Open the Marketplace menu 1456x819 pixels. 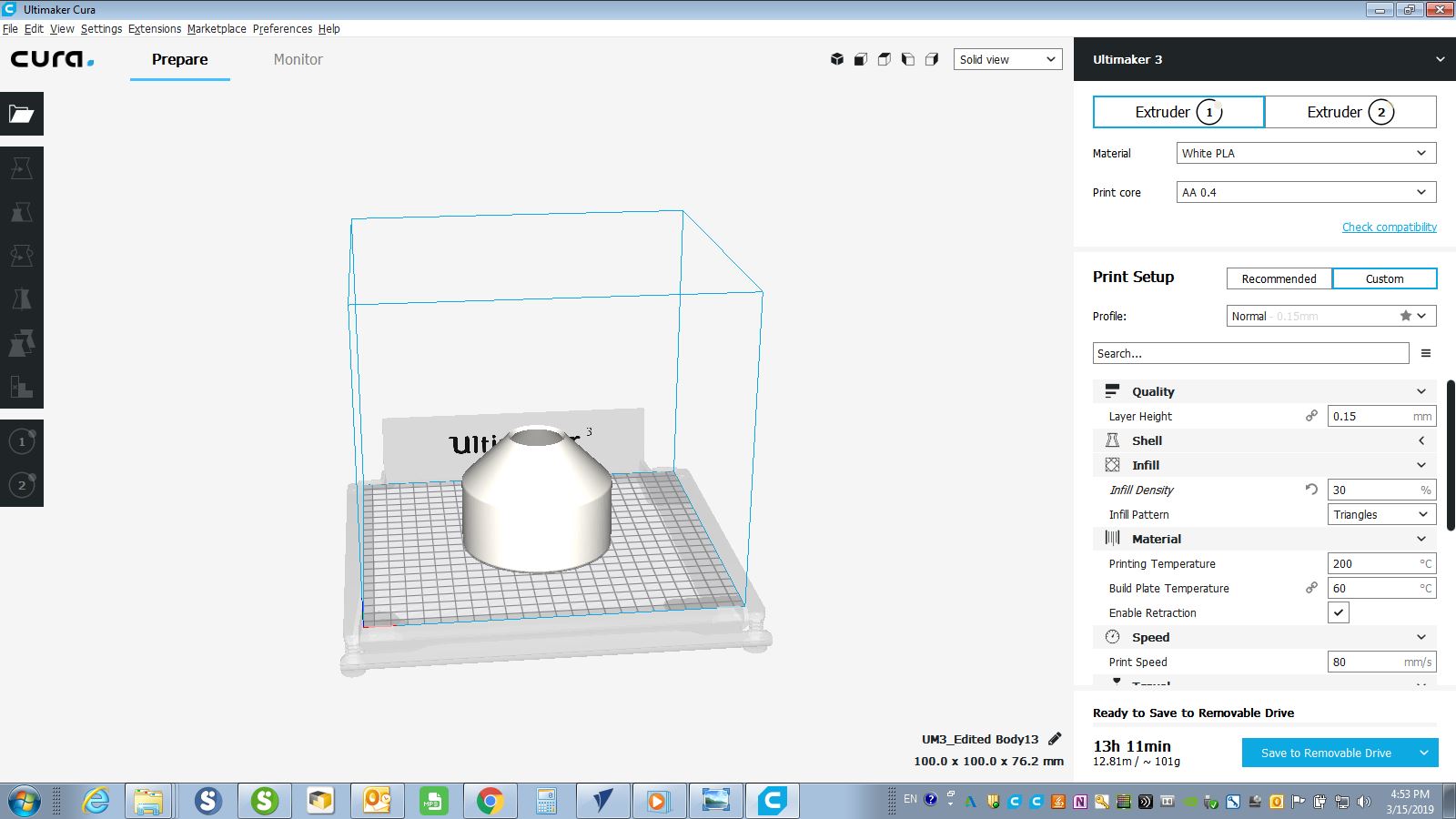[217, 28]
